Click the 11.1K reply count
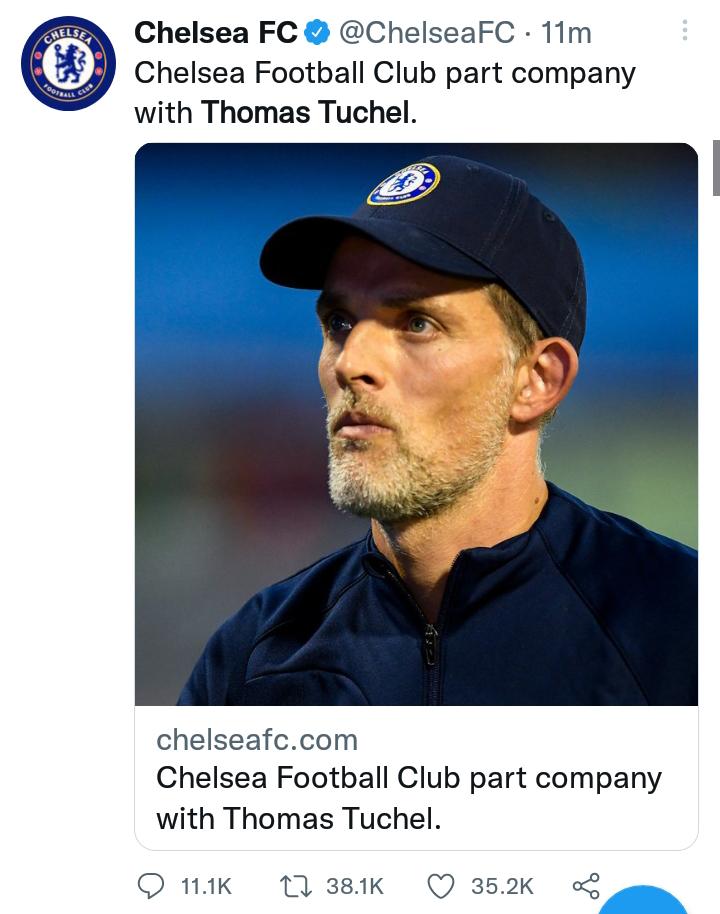The width and height of the screenshot is (720, 914). [205, 886]
